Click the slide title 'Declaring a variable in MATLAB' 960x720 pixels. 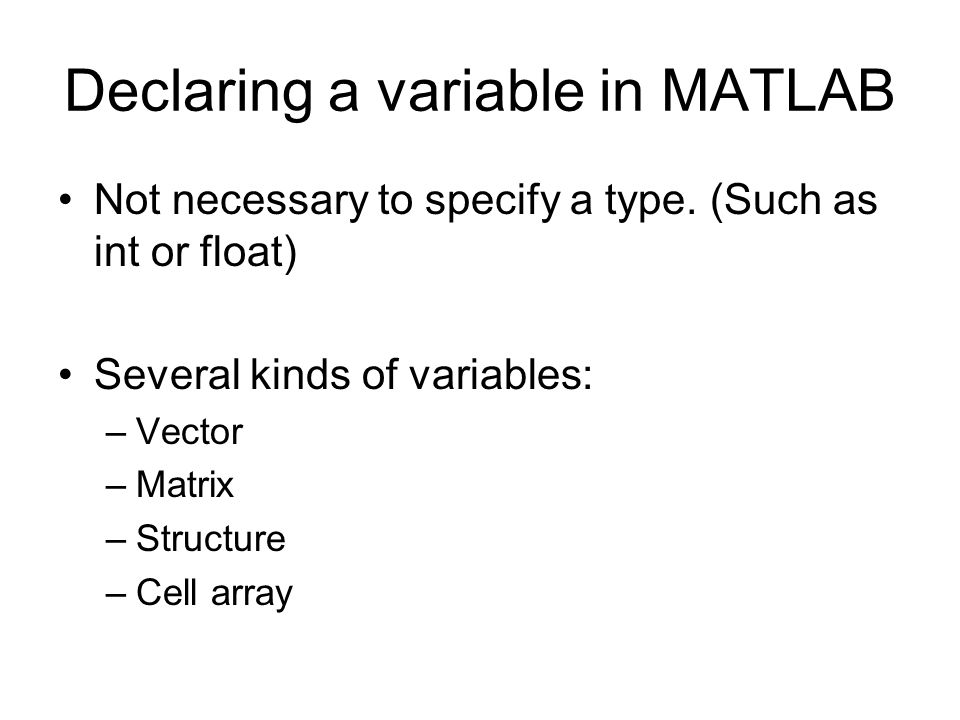[479, 92]
